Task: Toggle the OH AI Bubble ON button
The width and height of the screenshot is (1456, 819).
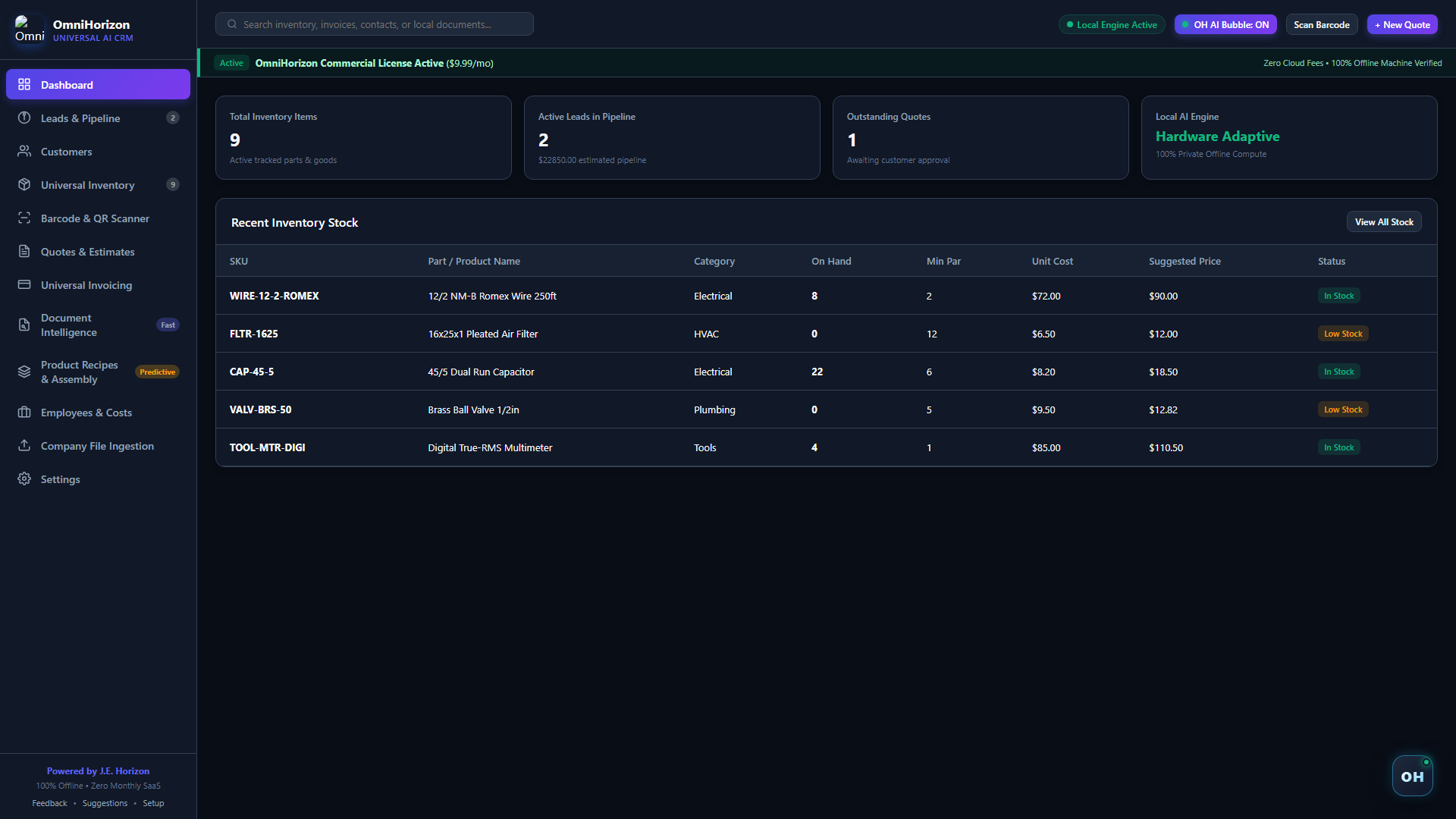Action: point(1225,24)
